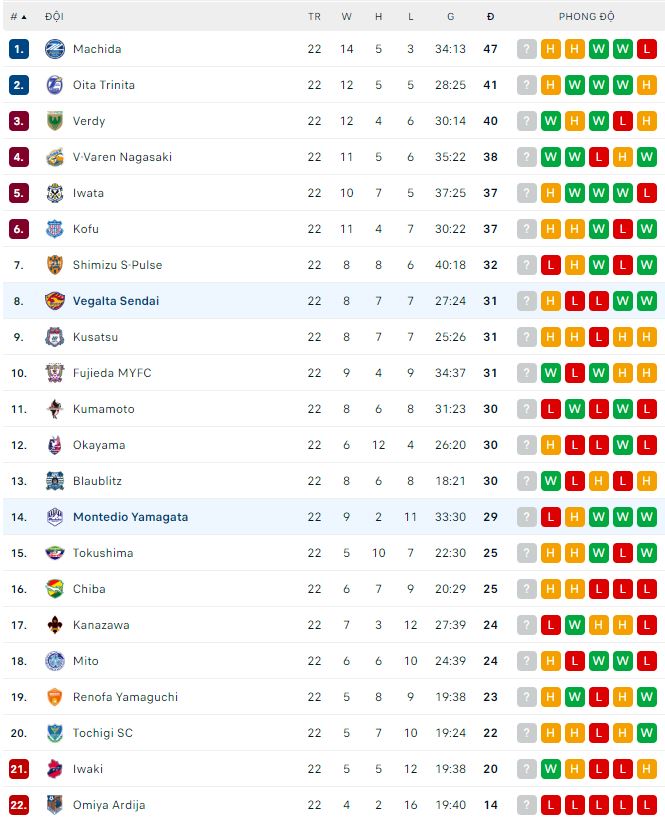Click the Chiba team crest
The width and height of the screenshot is (665, 822).
(55, 589)
